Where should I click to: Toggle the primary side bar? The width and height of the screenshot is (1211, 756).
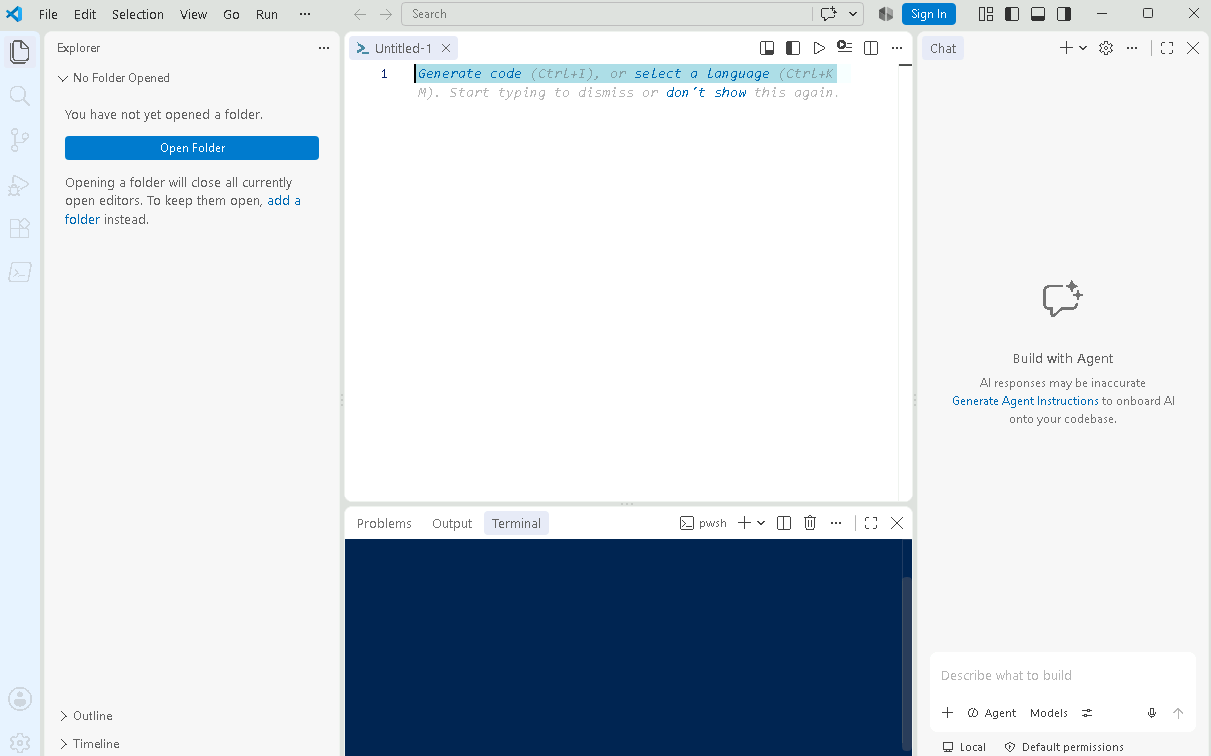pos(1012,14)
